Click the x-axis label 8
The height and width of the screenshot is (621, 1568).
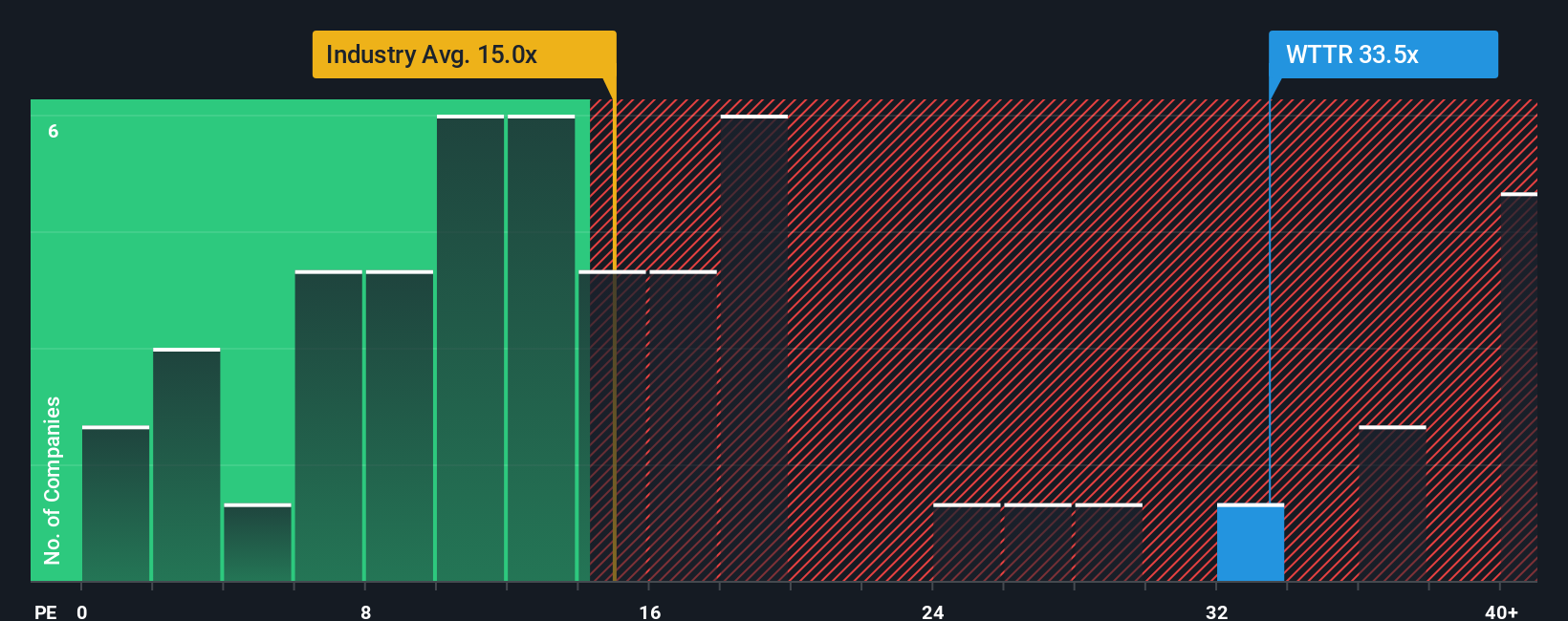[x=365, y=611]
